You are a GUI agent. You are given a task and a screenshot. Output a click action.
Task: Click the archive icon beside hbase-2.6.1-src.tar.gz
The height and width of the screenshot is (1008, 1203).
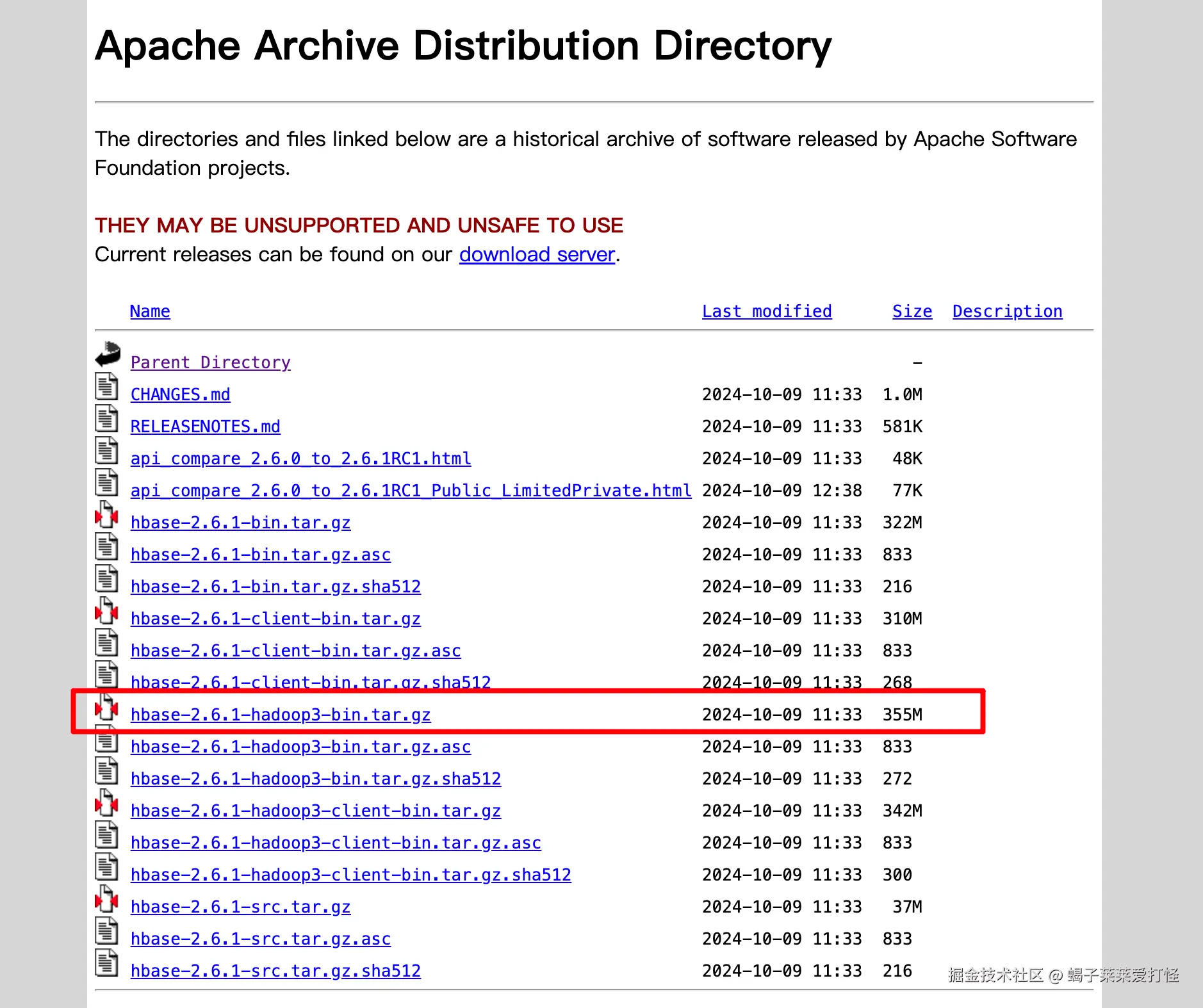106,898
